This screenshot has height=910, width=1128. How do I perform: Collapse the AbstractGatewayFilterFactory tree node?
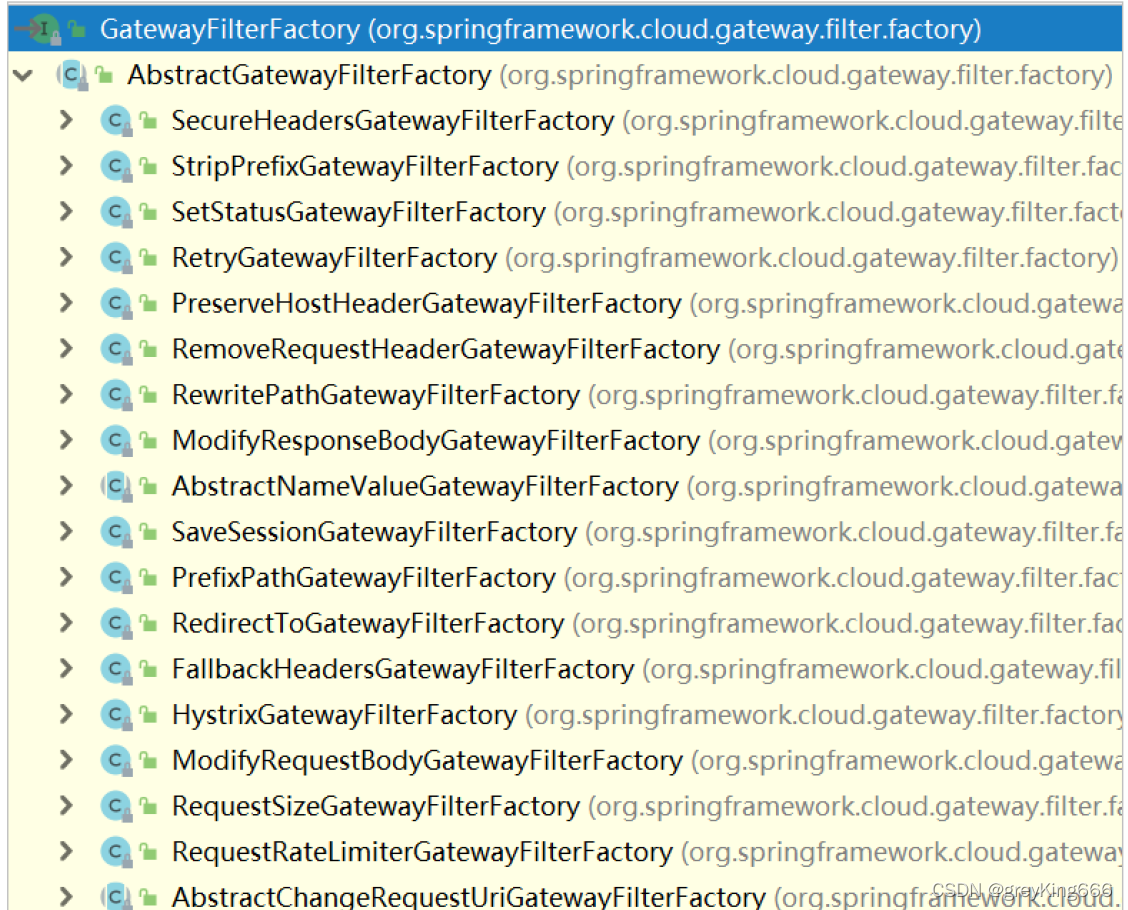coord(23,75)
